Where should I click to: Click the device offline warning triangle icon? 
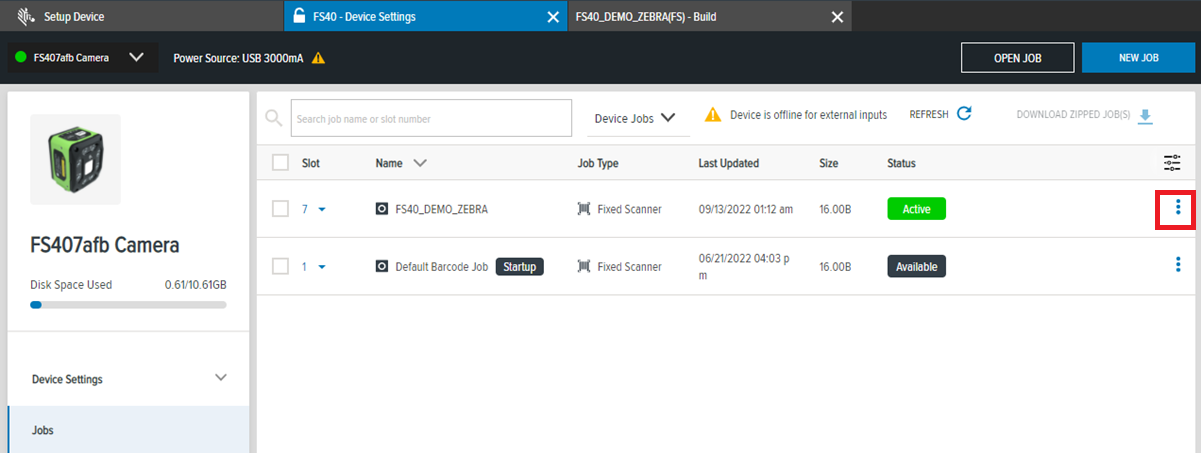[x=713, y=115]
